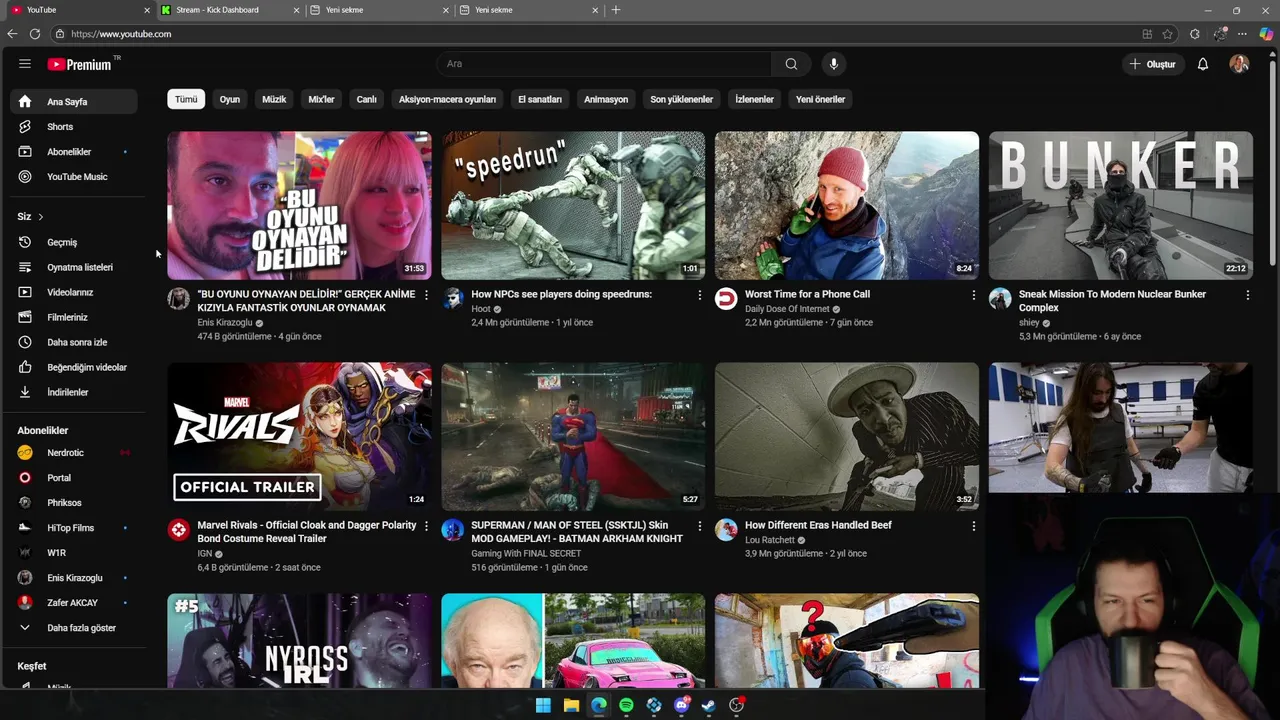Screen dimensions: 1280x720
Task: Open options for Marvel Rivals trailer video
Action: pyautogui.click(x=426, y=526)
